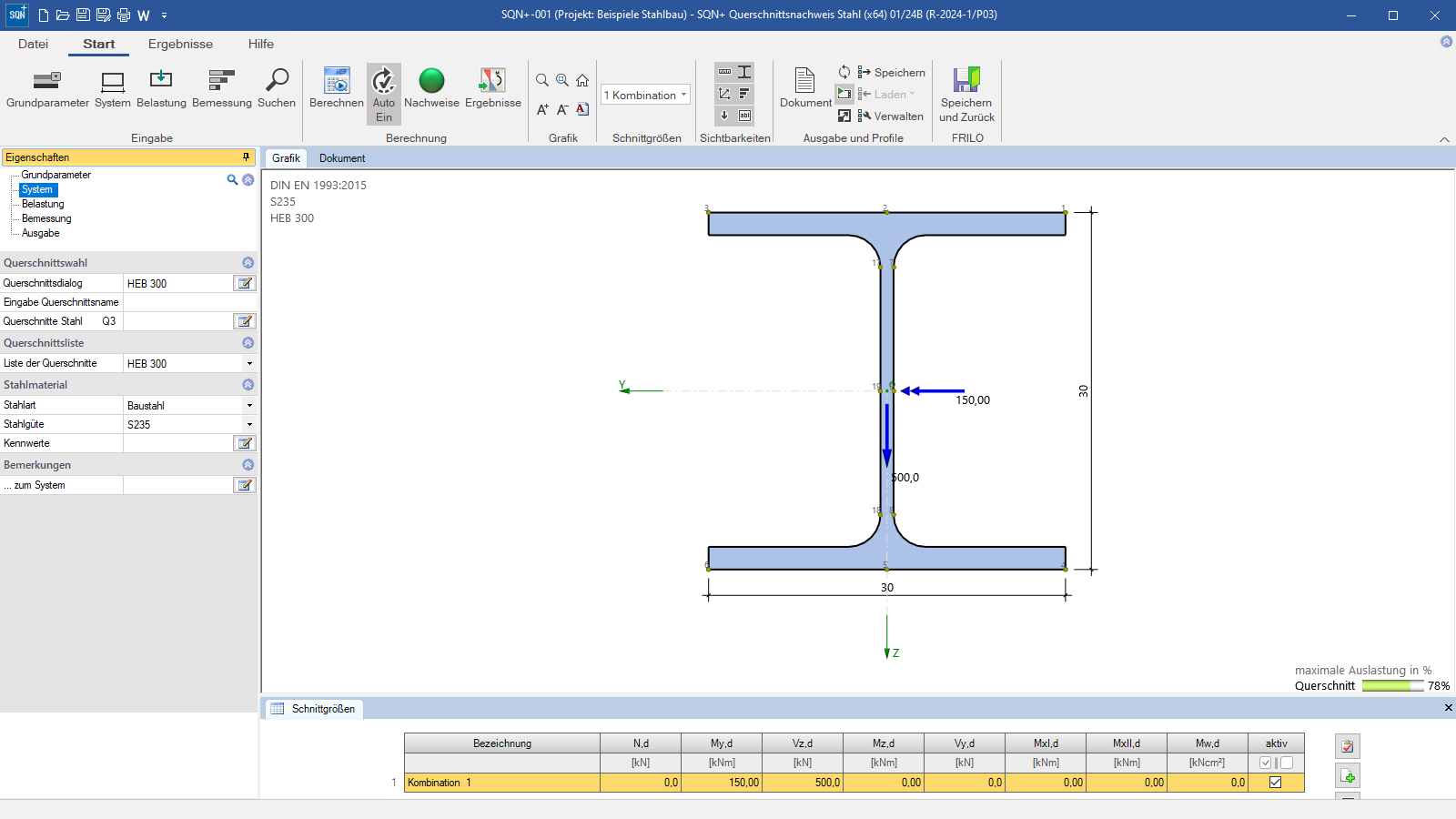
Task: Open Grundparameter from the ribbon
Action: 47,89
